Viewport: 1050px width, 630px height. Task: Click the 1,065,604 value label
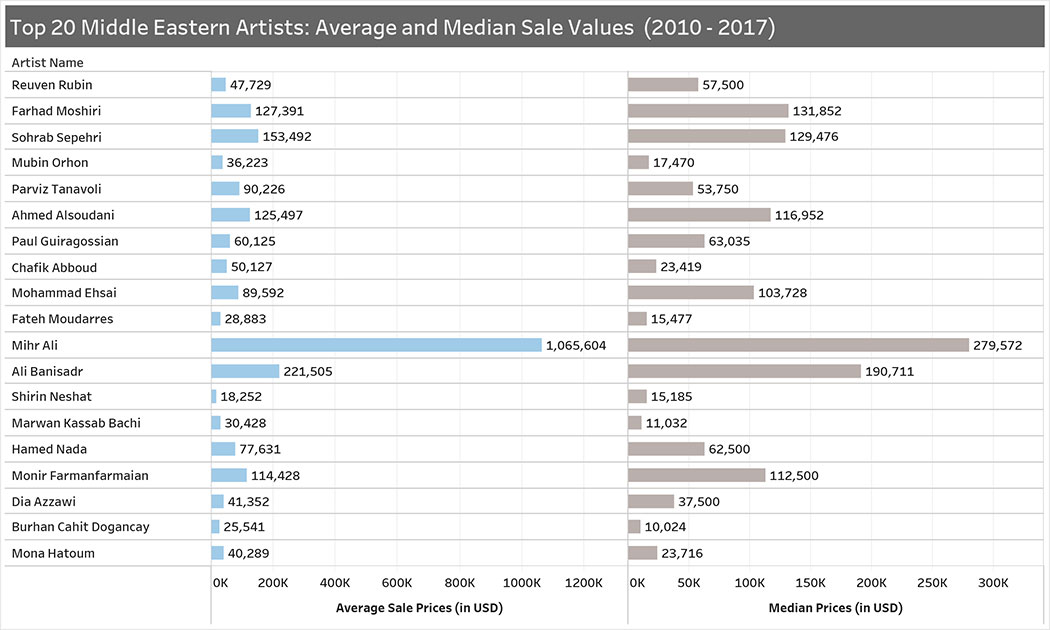pyautogui.click(x=576, y=345)
